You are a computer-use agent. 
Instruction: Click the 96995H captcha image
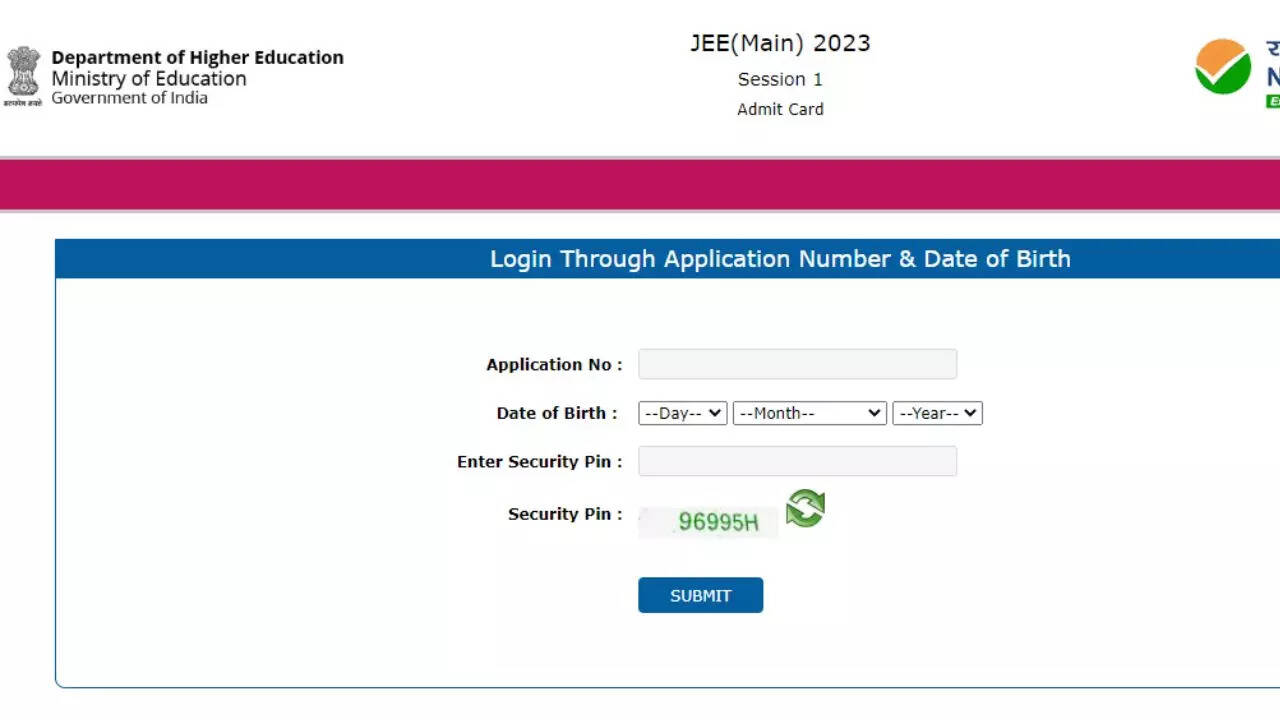click(x=708, y=521)
